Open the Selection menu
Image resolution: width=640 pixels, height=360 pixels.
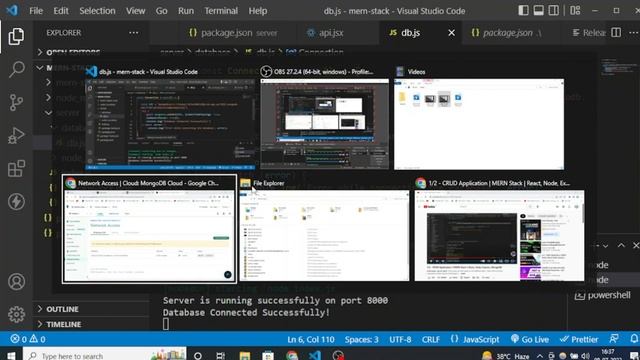tap(97, 11)
